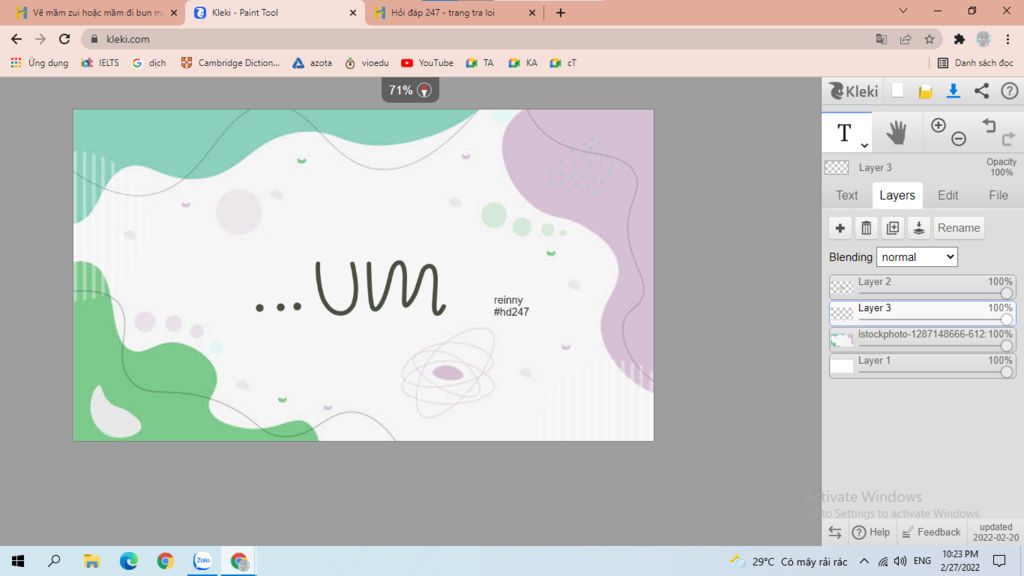The width and height of the screenshot is (1024, 576).
Task: Switch to the Layers tab
Action: [897, 195]
